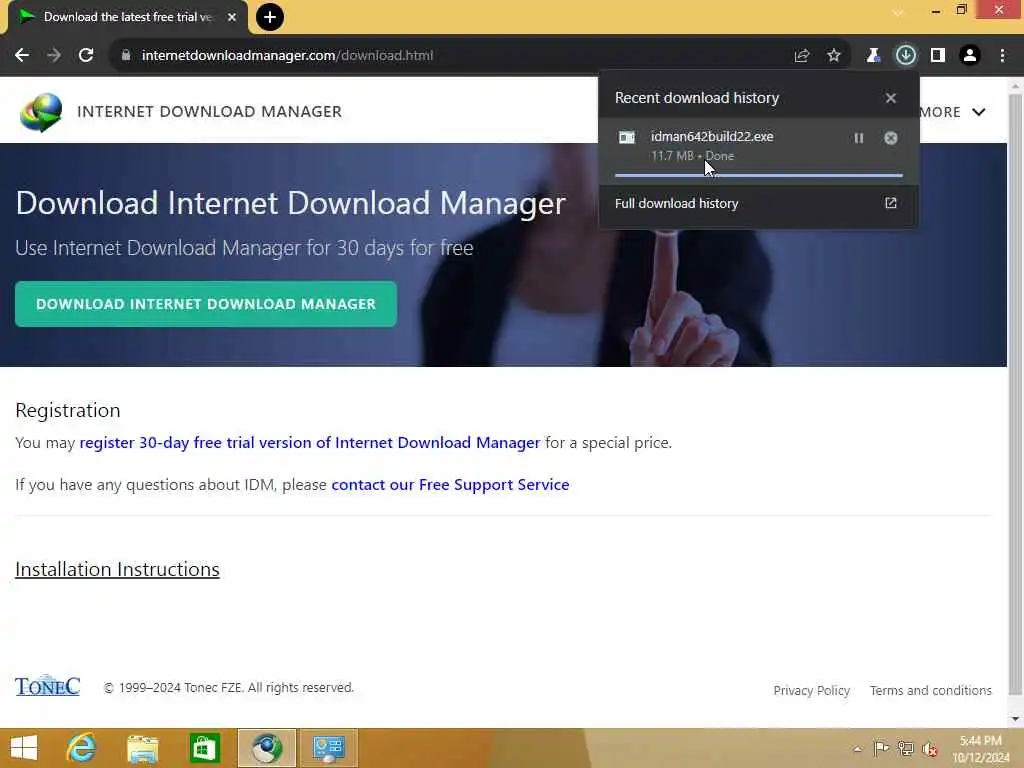The width and height of the screenshot is (1024, 768).
Task: Click the network tray icon
Action: pos(906,748)
